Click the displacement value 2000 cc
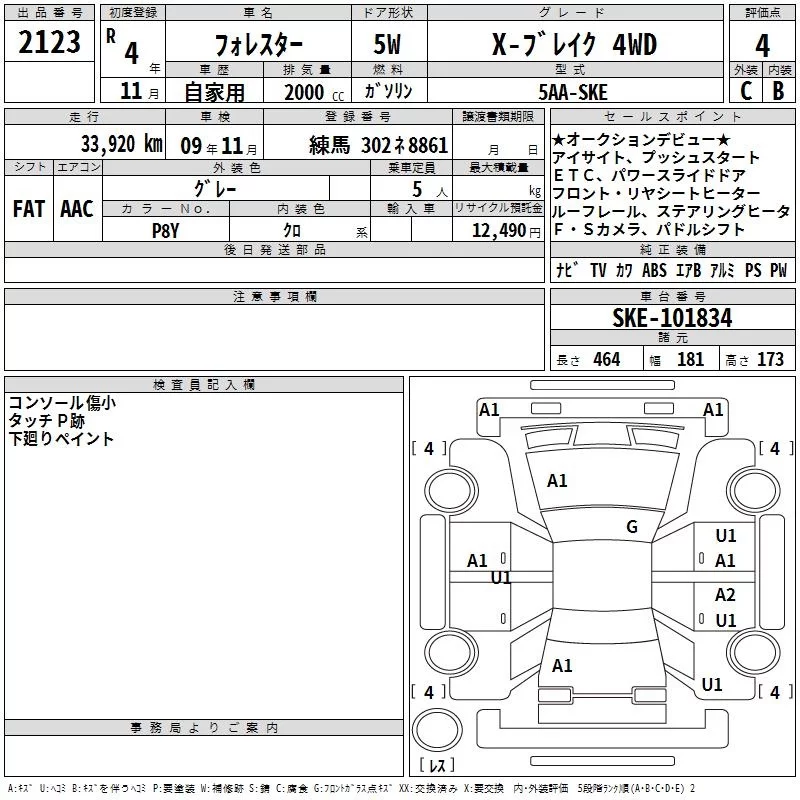Image resolution: width=800 pixels, height=800 pixels. tap(314, 92)
